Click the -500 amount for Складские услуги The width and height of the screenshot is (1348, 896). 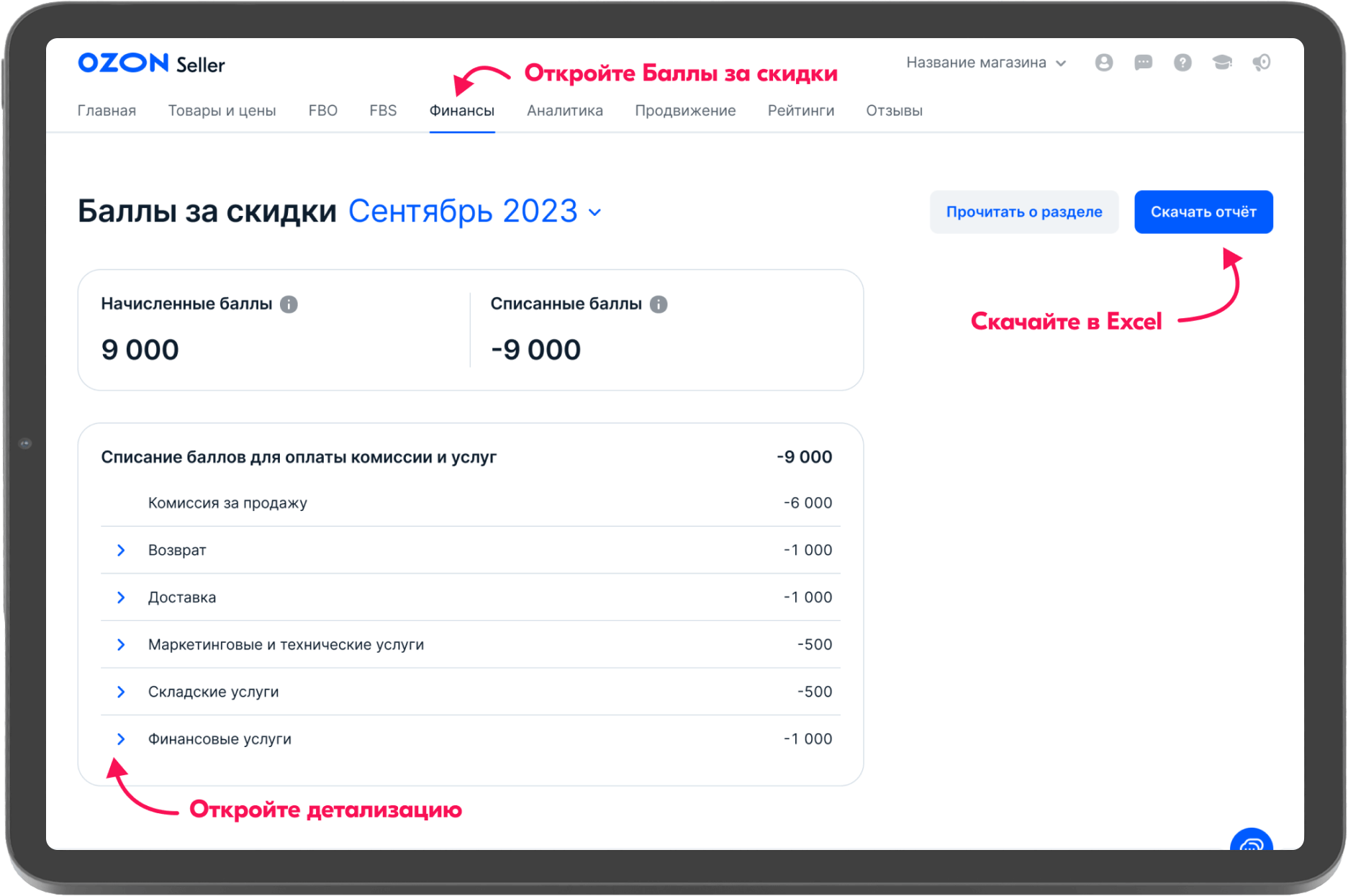815,692
